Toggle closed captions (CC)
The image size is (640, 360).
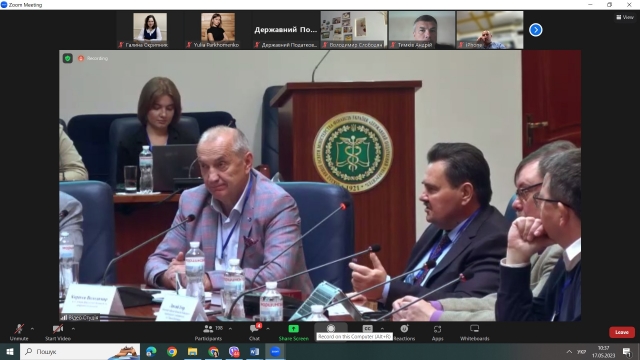[367, 329]
